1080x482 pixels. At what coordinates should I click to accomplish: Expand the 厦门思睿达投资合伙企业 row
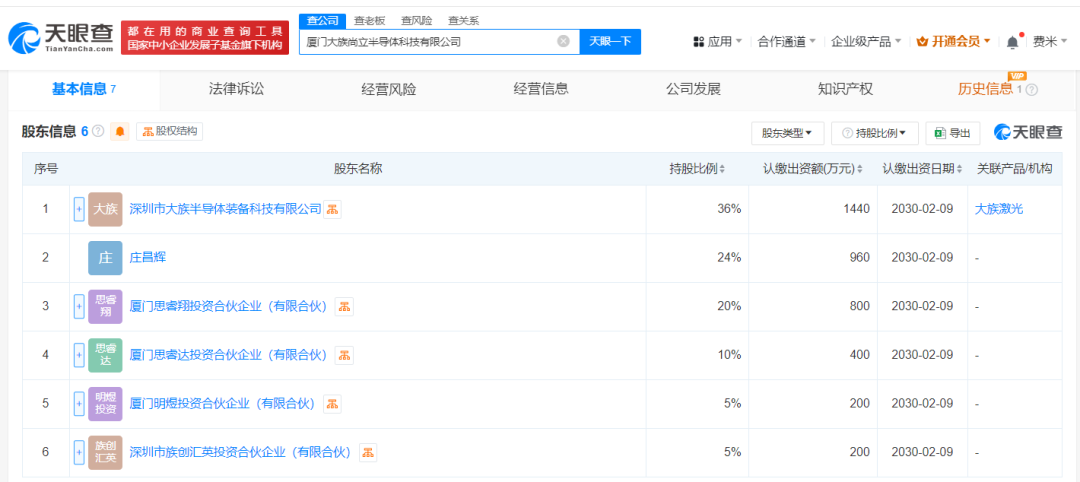[79, 355]
